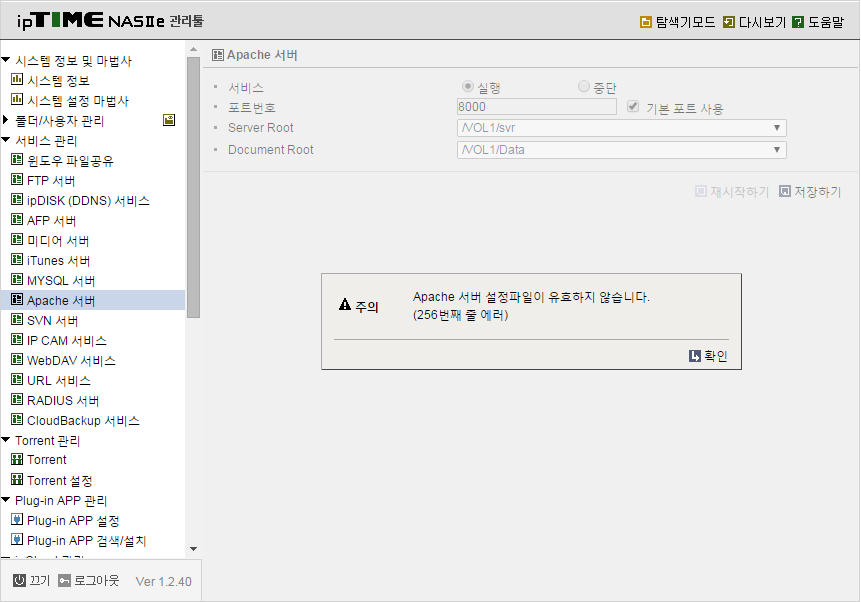The height and width of the screenshot is (602, 861).
Task: Confirm the warning with 확인 button
Action: pos(708,356)
